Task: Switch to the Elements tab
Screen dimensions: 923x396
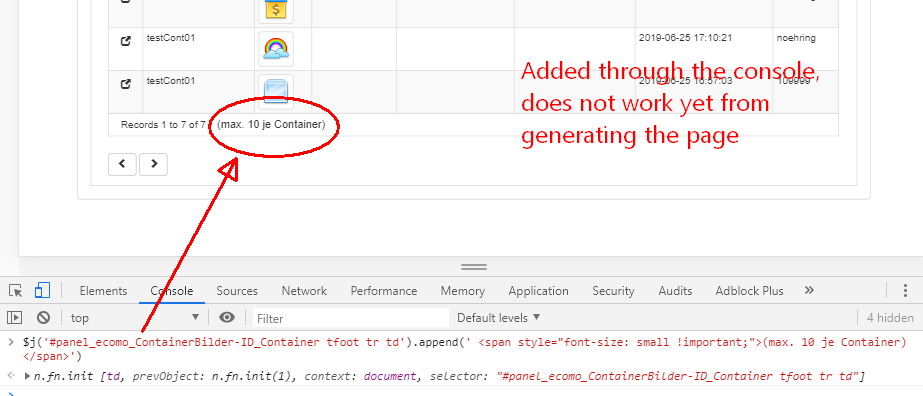Action: [103, 291]
